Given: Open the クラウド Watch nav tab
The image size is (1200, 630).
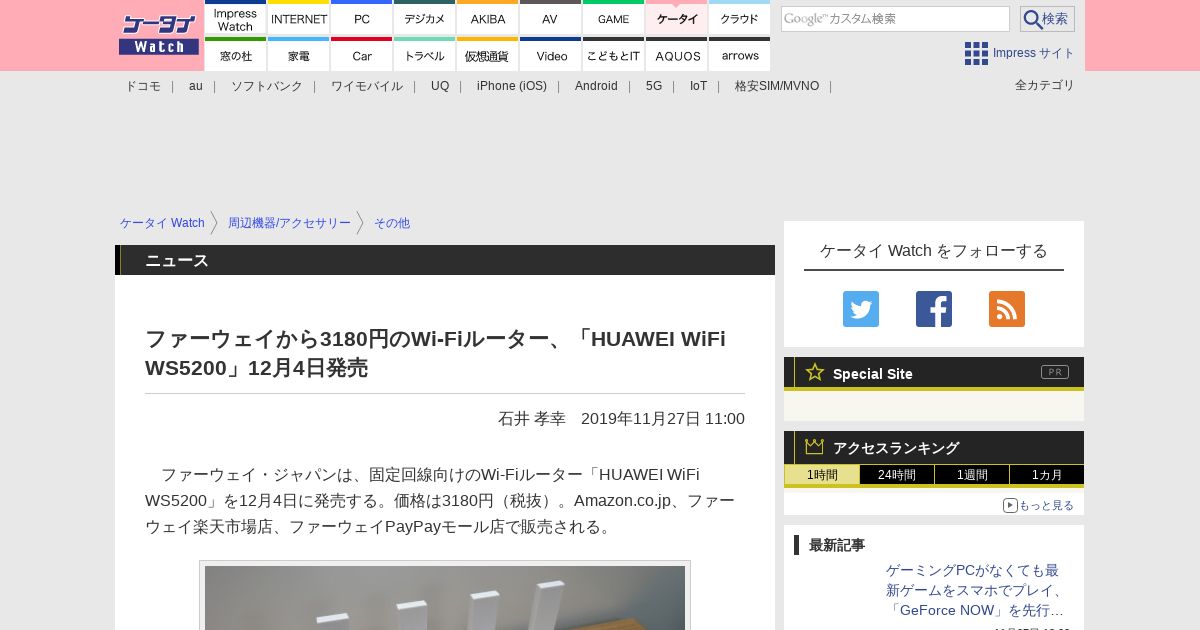Looking at the screenshot, I should [x=740, y=18].
